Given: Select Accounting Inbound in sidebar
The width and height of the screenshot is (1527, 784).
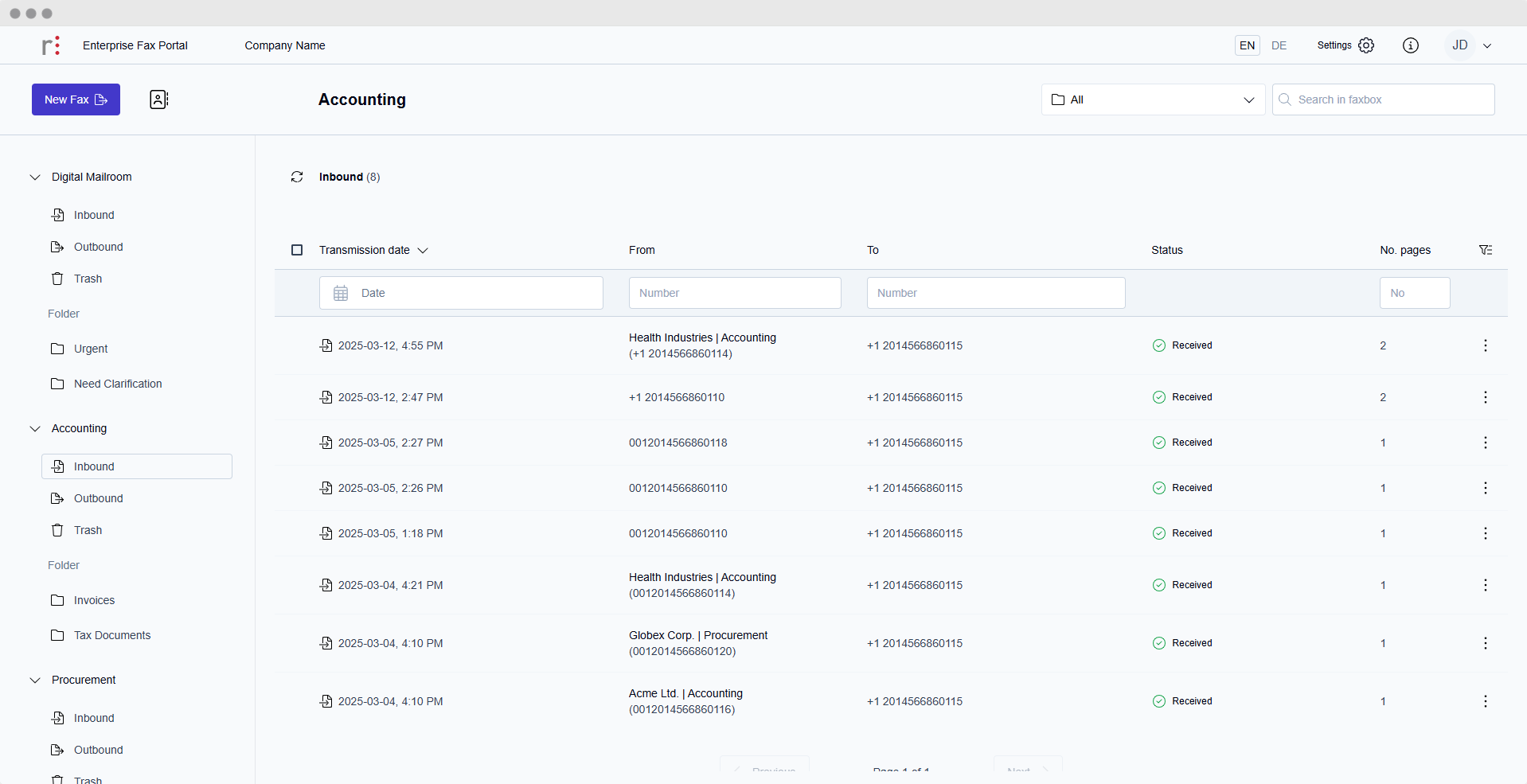Looking at the screenshot, I should (x=137, y=466).
